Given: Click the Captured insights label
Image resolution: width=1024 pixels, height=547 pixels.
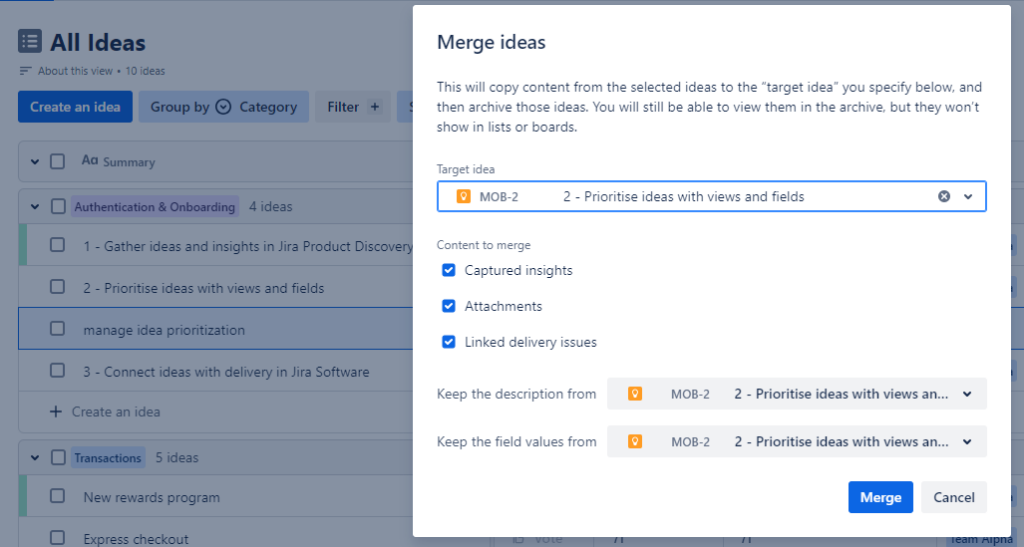Looking at the screenshot, I should coord(519,270).
